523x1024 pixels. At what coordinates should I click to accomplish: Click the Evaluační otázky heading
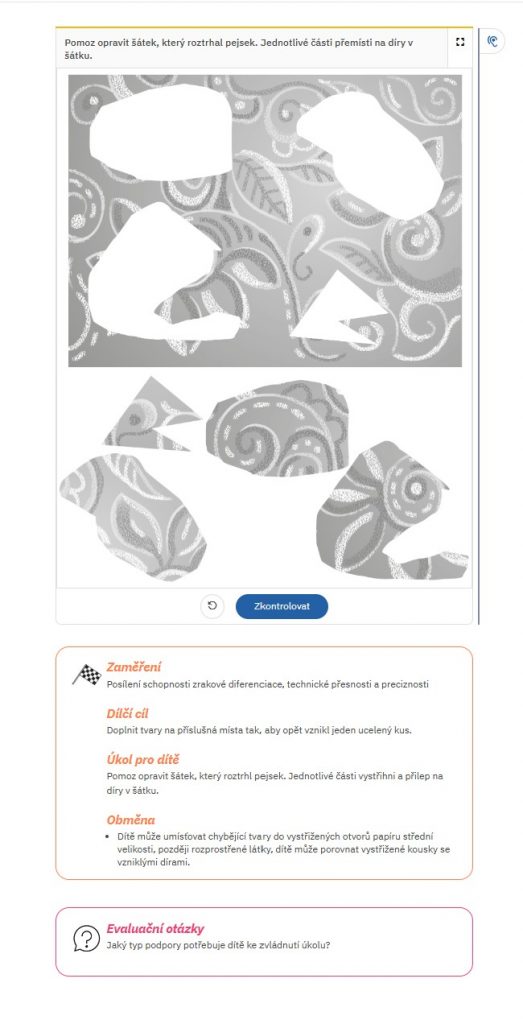(155, 929)
